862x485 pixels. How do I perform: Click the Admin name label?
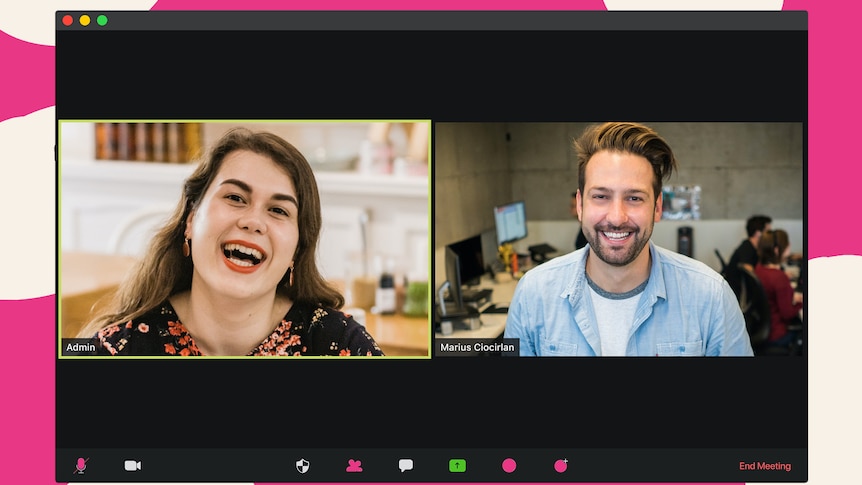(x=81, y=347)
